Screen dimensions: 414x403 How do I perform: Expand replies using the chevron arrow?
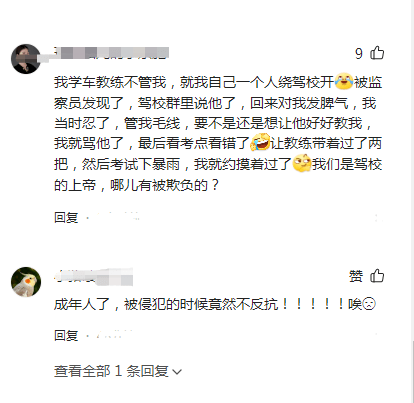coord(177,372)
